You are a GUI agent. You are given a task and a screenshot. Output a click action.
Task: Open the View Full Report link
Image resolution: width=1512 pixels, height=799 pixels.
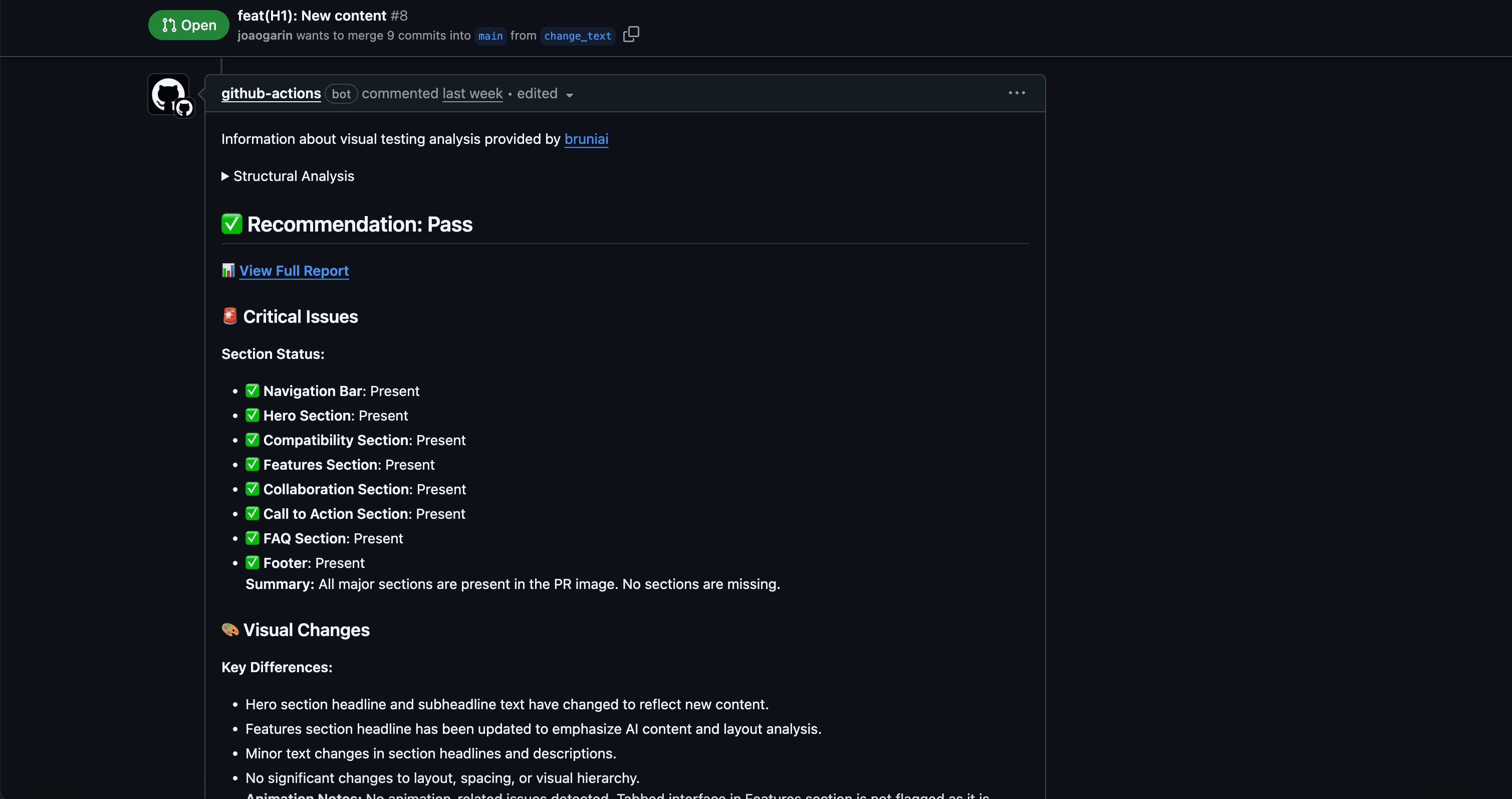tap(294, 271)
